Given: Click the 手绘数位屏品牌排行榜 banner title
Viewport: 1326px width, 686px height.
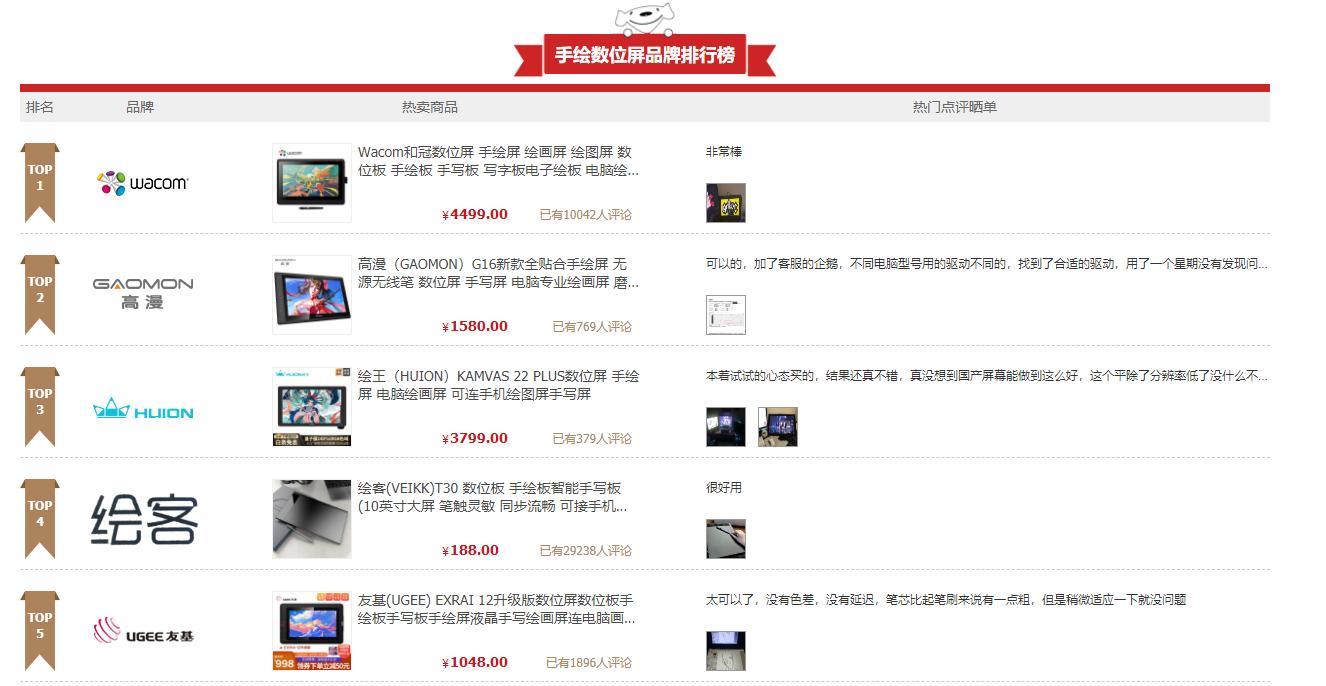Looking at the screenshot, I should tap(643, 58).
